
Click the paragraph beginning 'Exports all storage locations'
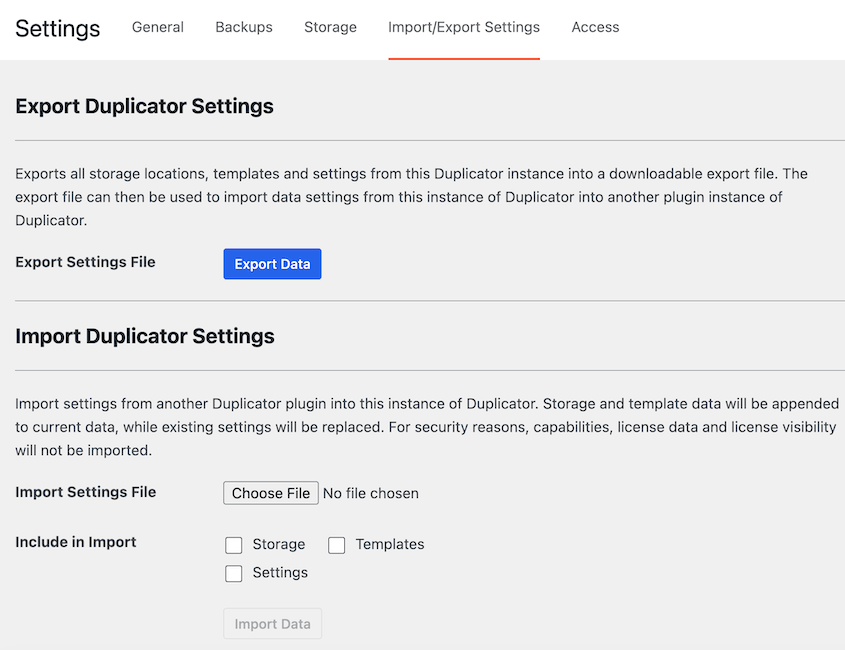pos(411,197)
